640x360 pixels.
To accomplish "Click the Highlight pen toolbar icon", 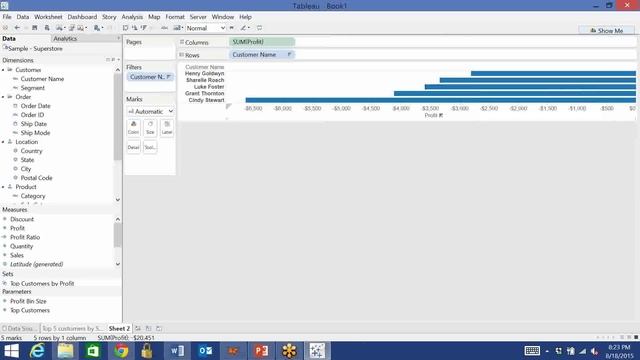I will (x=244, y=28).
